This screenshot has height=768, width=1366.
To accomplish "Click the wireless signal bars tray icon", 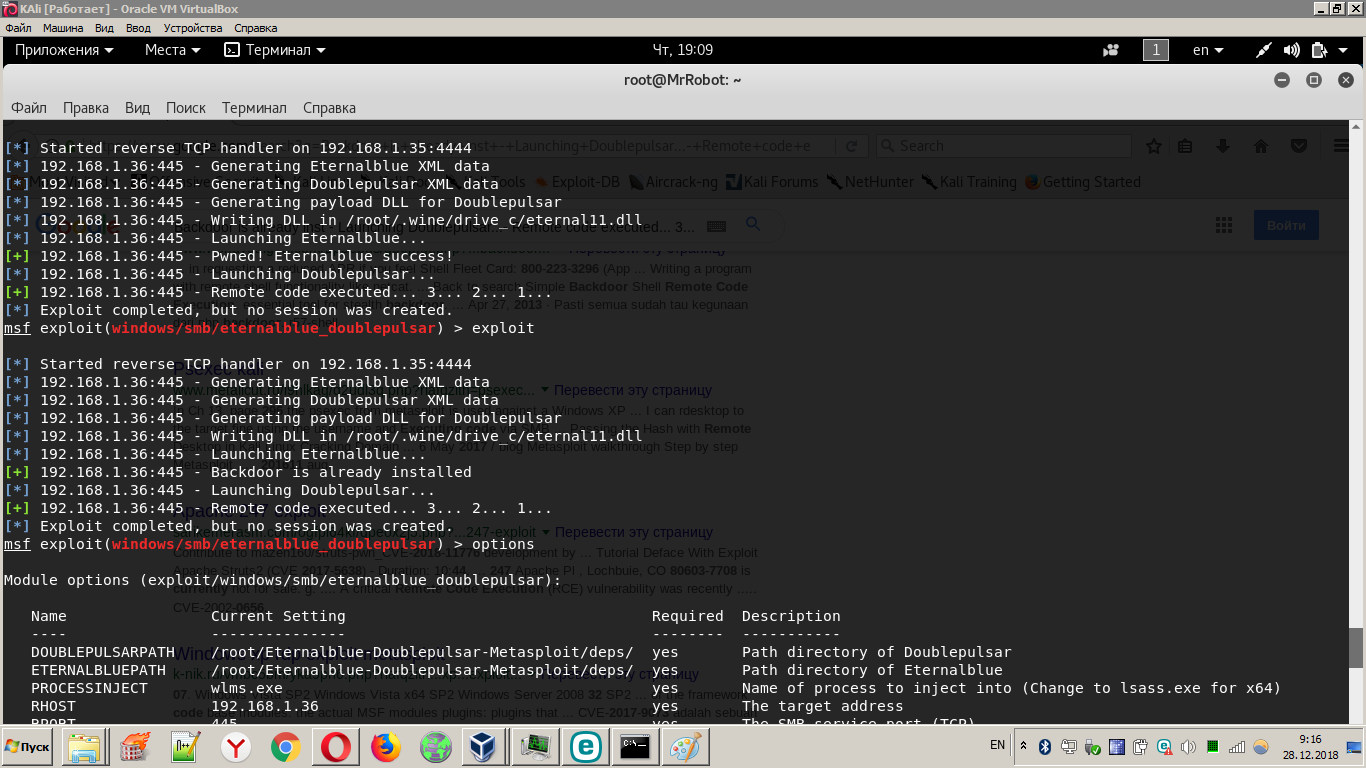I will [1237, 747].
